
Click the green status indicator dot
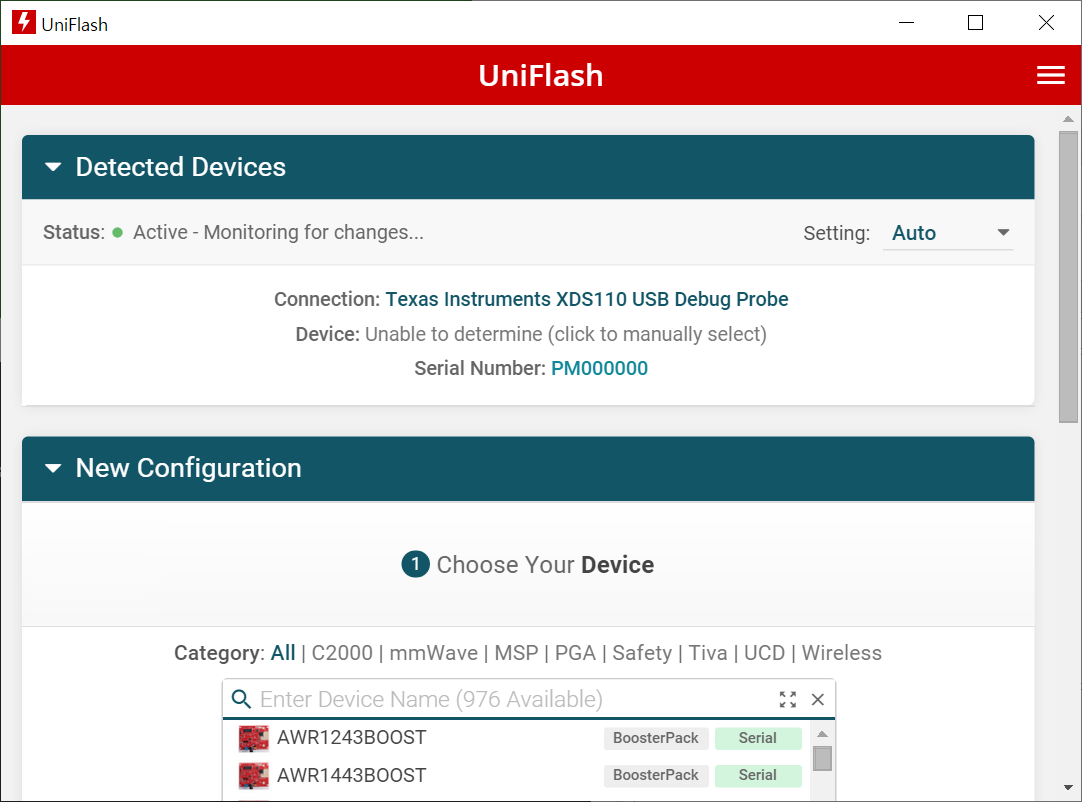click(x=117, y=233)
